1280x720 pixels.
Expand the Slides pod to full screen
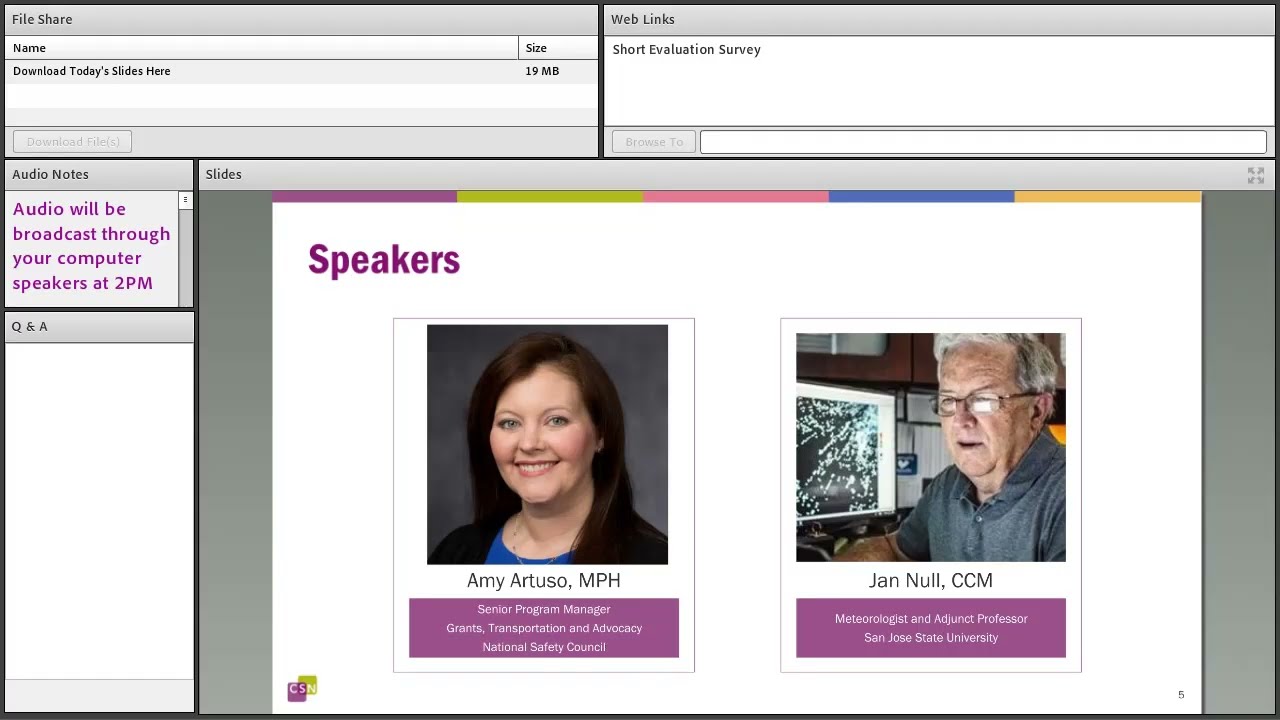pos(1256,175)
